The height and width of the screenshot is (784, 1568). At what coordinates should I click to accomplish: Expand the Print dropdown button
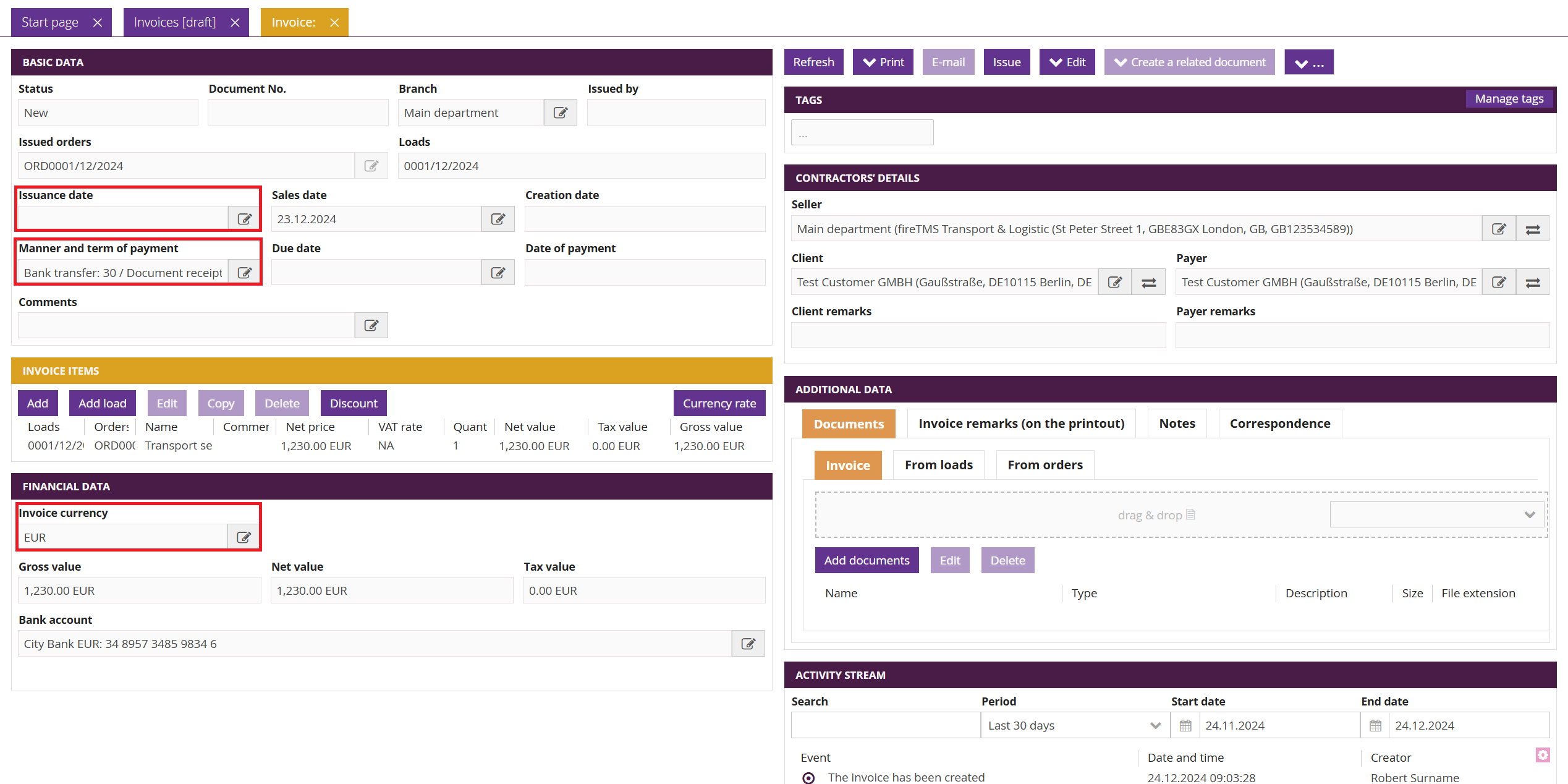click(883, 62)
